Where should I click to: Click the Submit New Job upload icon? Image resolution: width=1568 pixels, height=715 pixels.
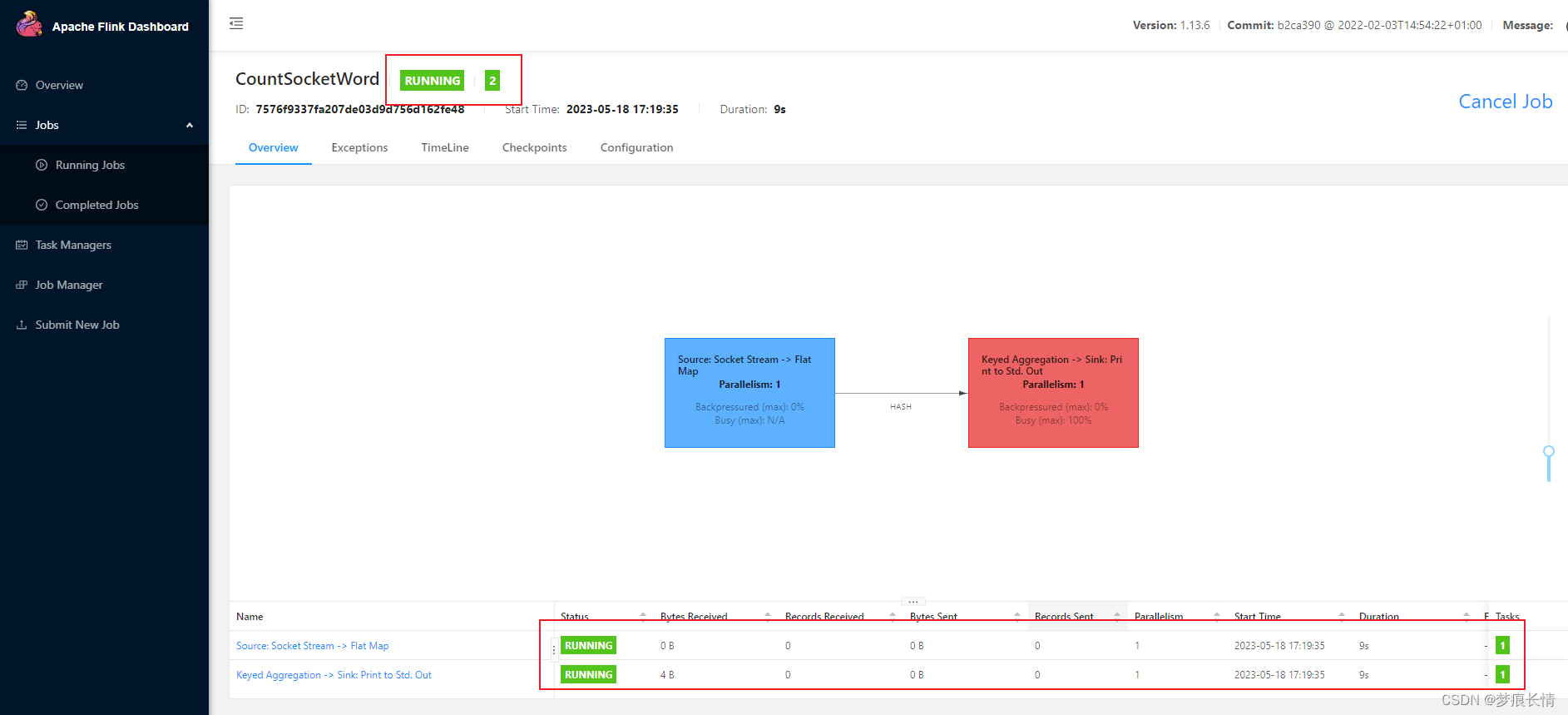[22, 325]
